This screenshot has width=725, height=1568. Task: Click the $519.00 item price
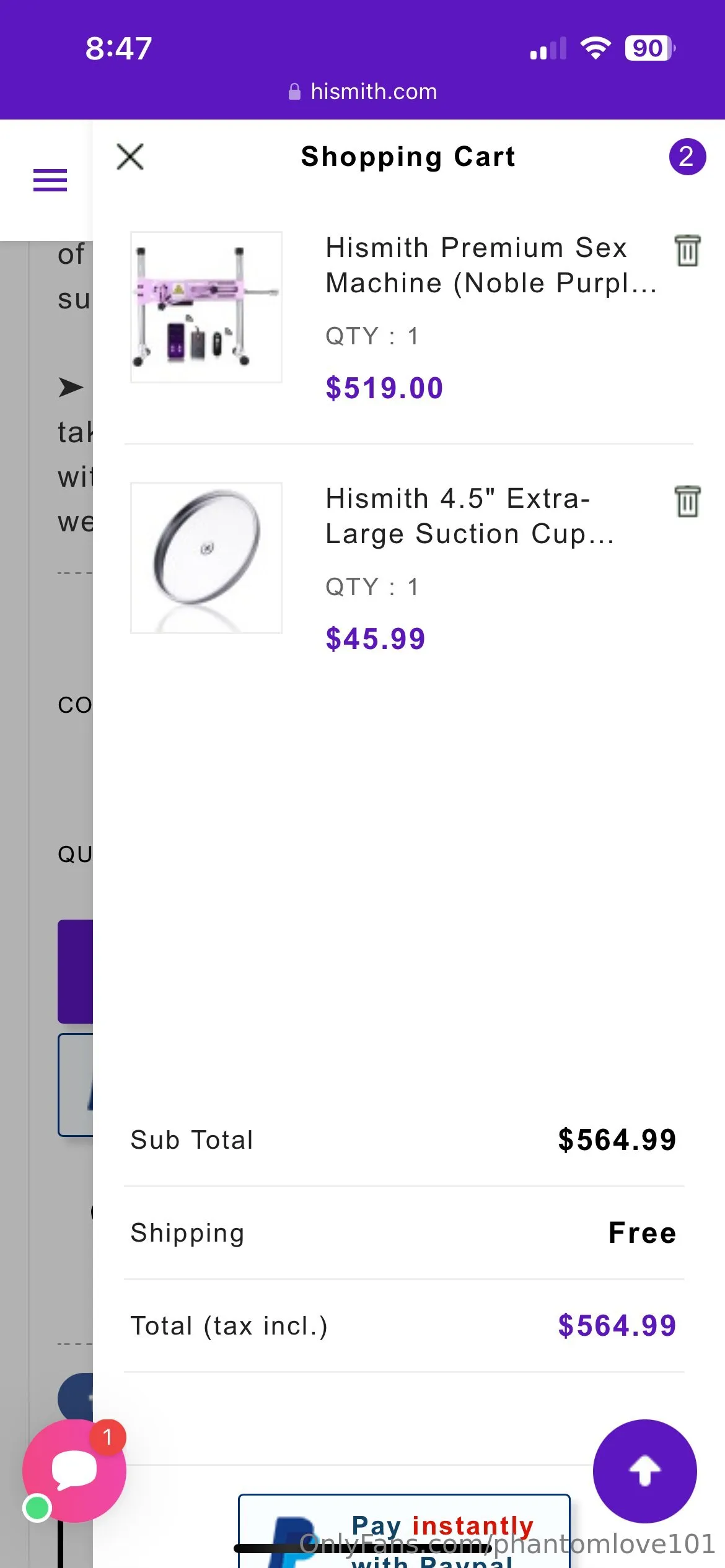tap(384, 388)
